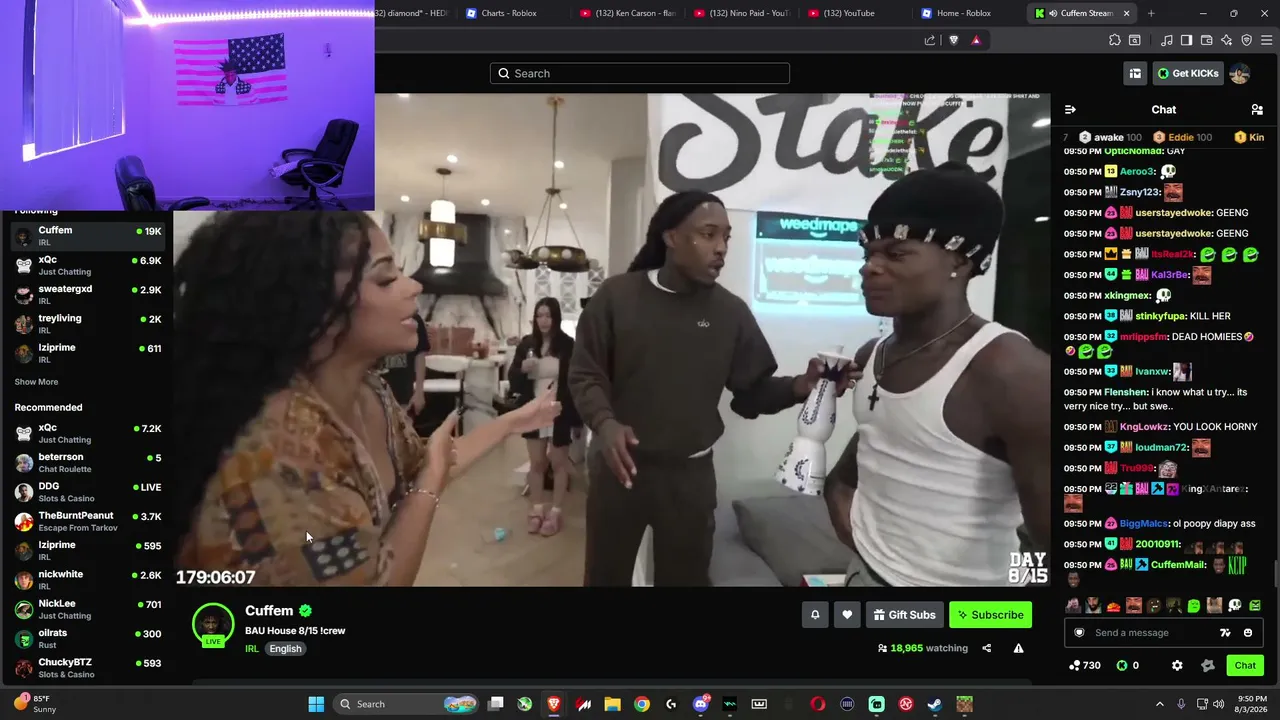
Task: Click the notification bell for Cuffem
Action: coord(815,615)
